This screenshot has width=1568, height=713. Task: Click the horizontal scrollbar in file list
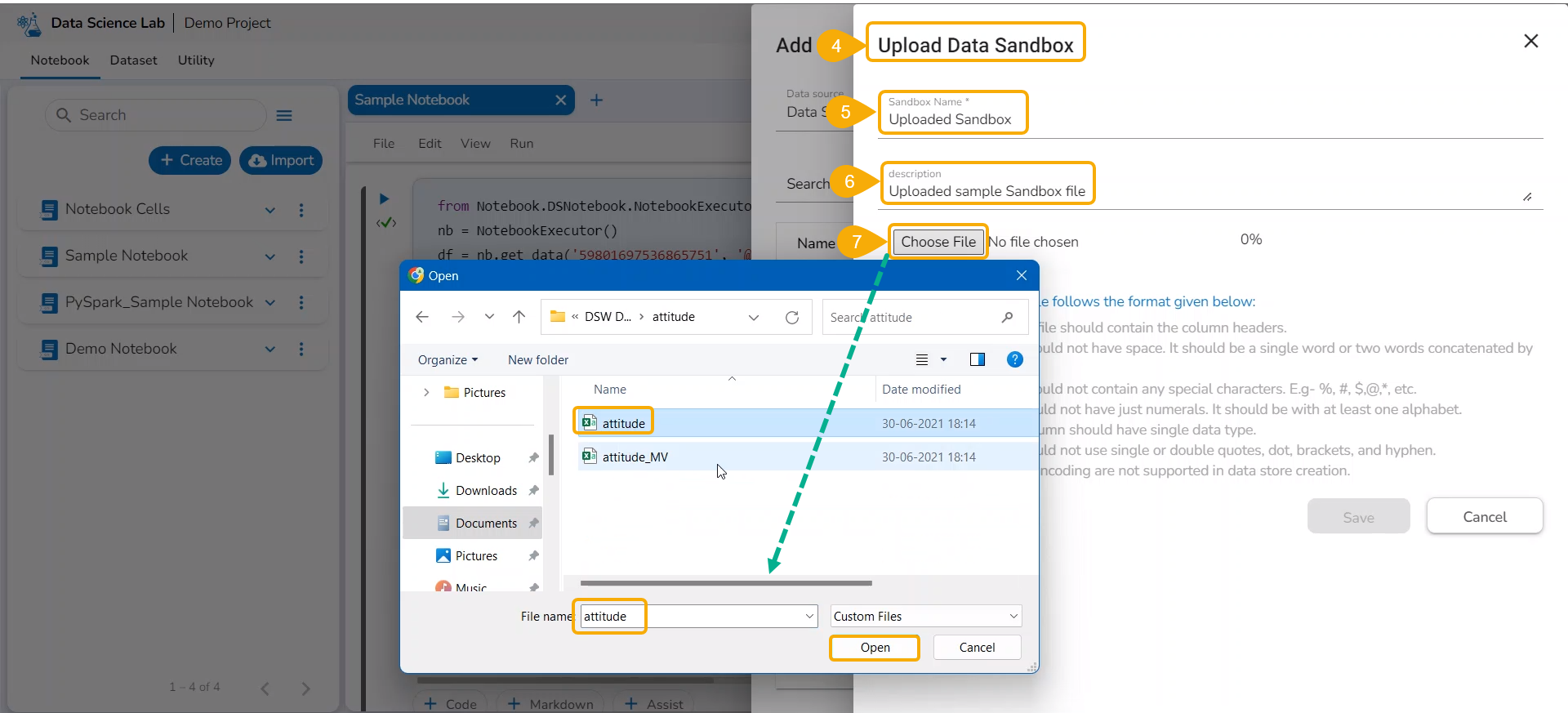(x=726, y=583)
